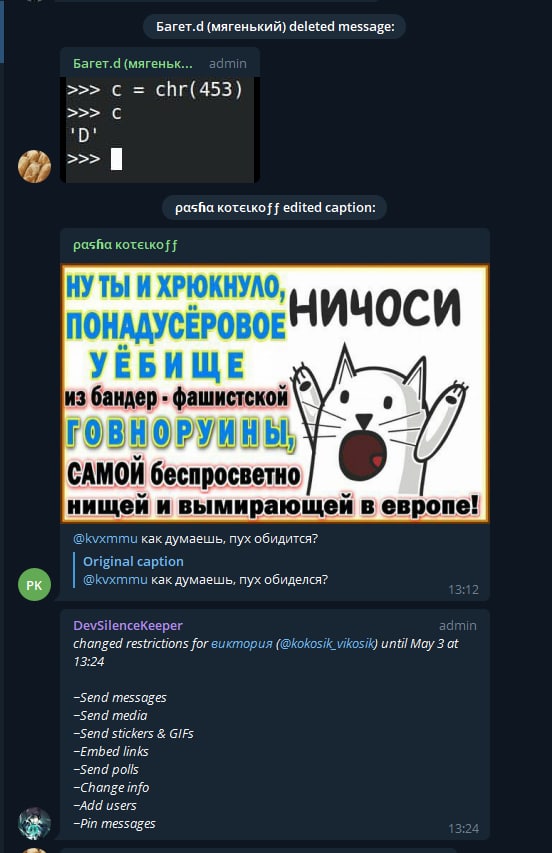Click the edited caption service notice

click(x=275, y=208)
